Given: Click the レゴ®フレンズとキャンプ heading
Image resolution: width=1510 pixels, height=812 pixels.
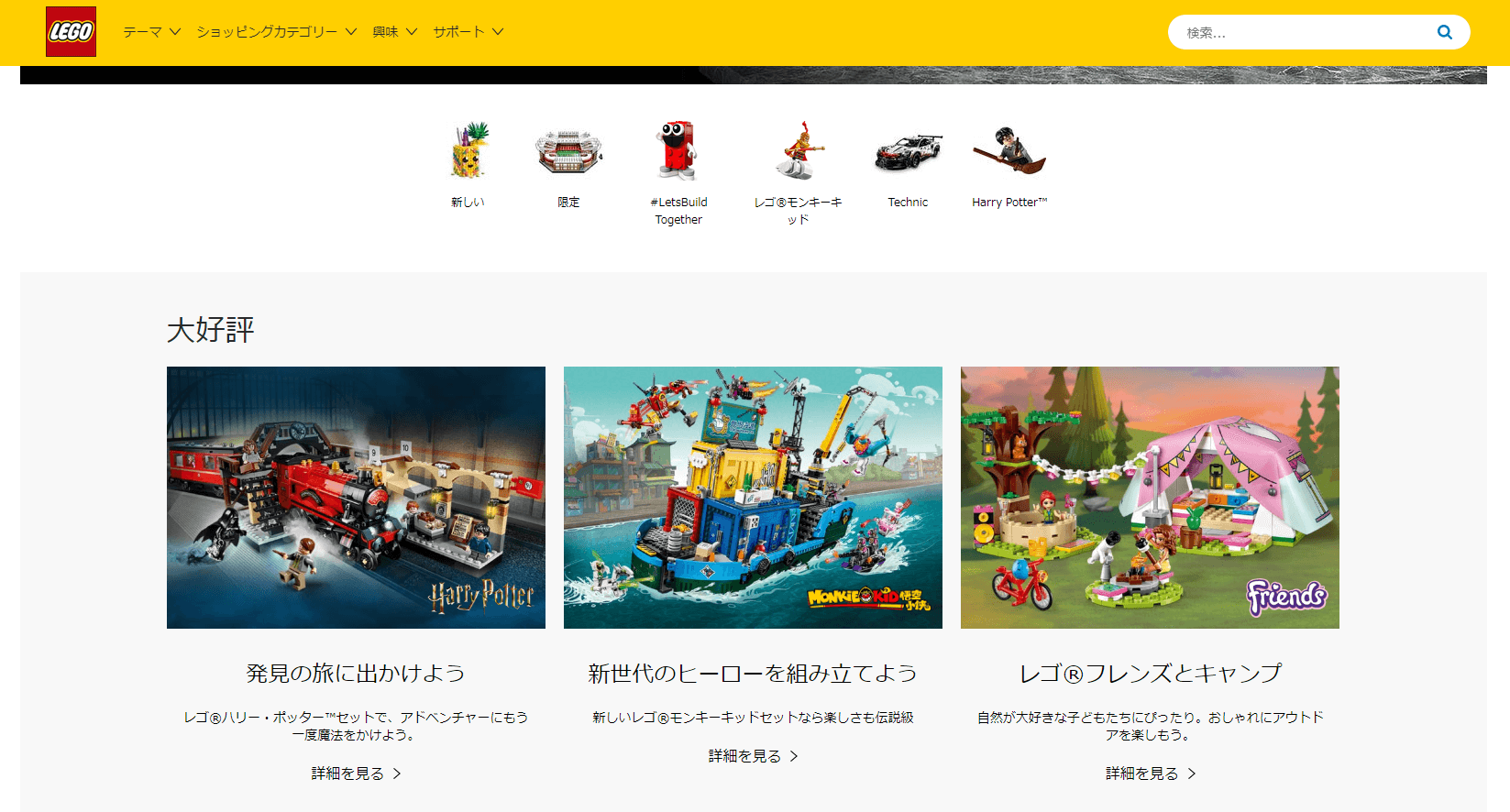Looking at the screenshot, I should pos(1150,674).
